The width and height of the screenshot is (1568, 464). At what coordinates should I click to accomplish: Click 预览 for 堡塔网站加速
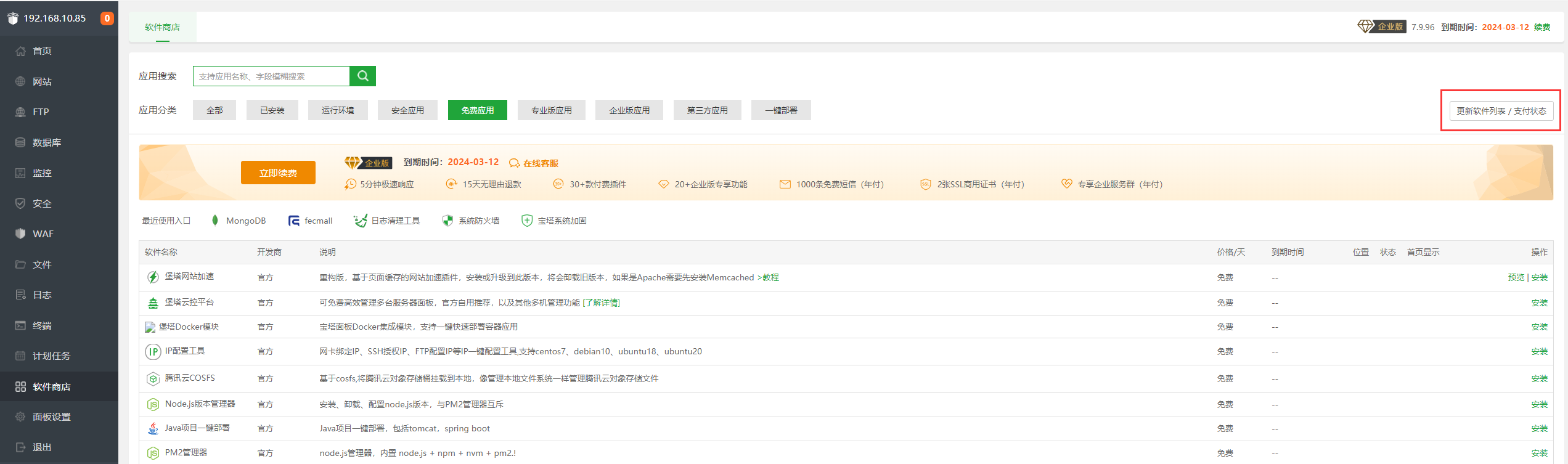1516,277
